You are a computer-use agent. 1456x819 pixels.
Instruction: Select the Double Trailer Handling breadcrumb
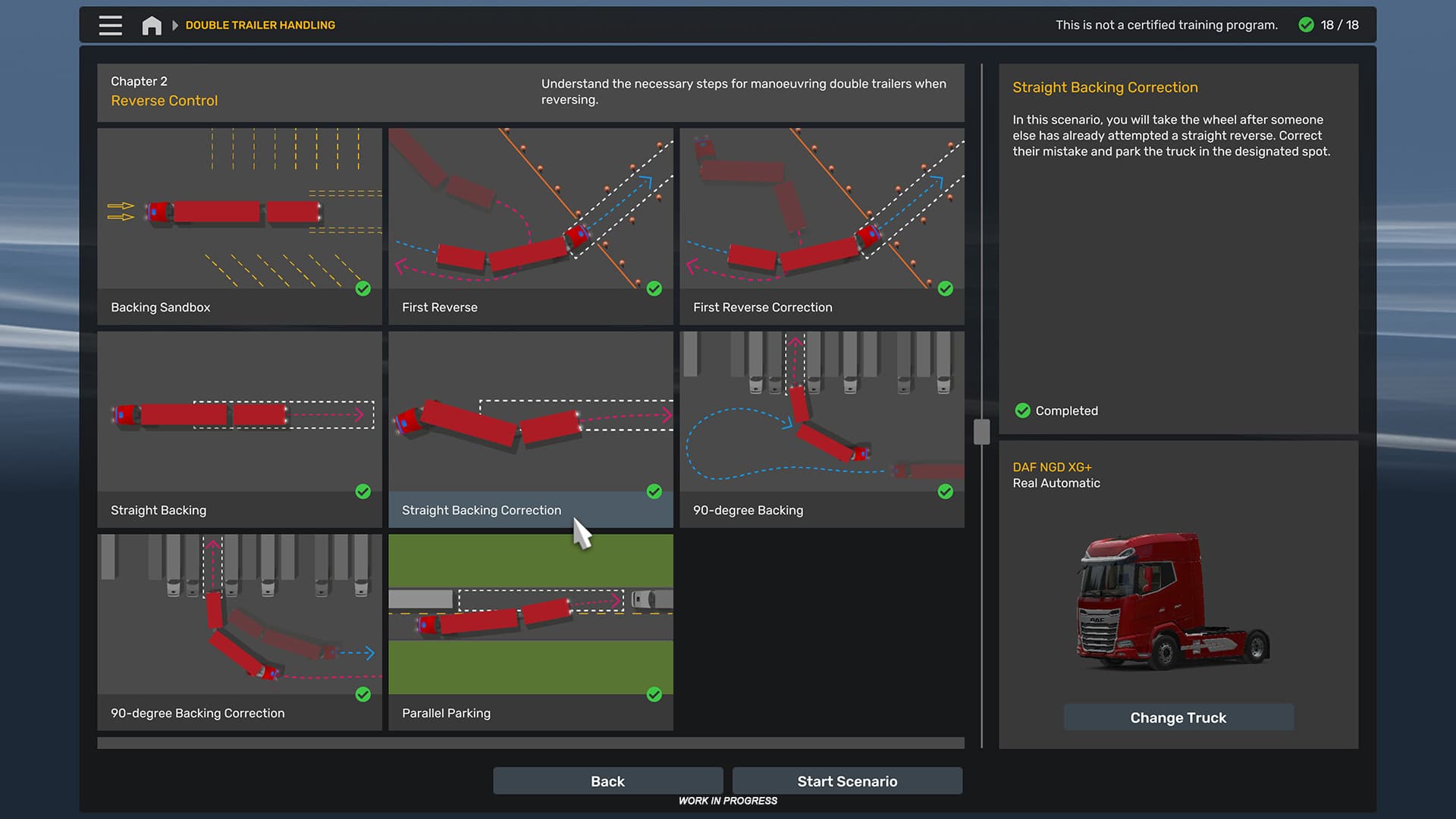[x=260, y=25]
